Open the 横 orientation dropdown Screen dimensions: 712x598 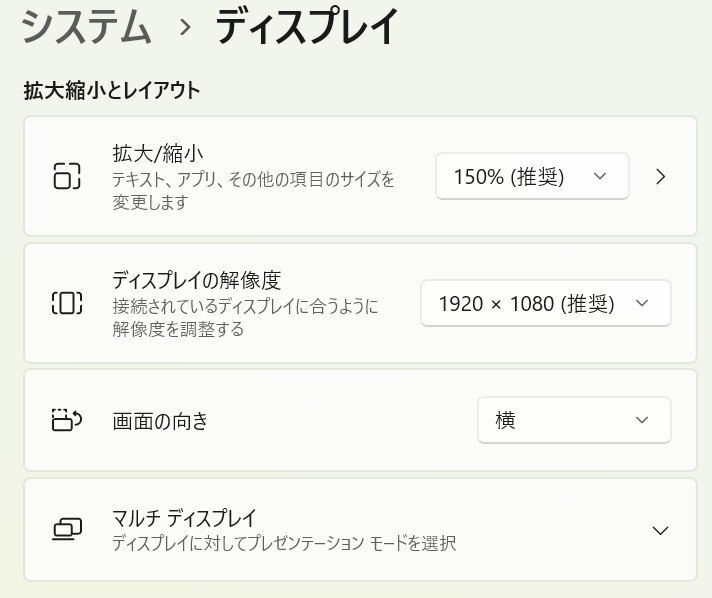point(573,420)
